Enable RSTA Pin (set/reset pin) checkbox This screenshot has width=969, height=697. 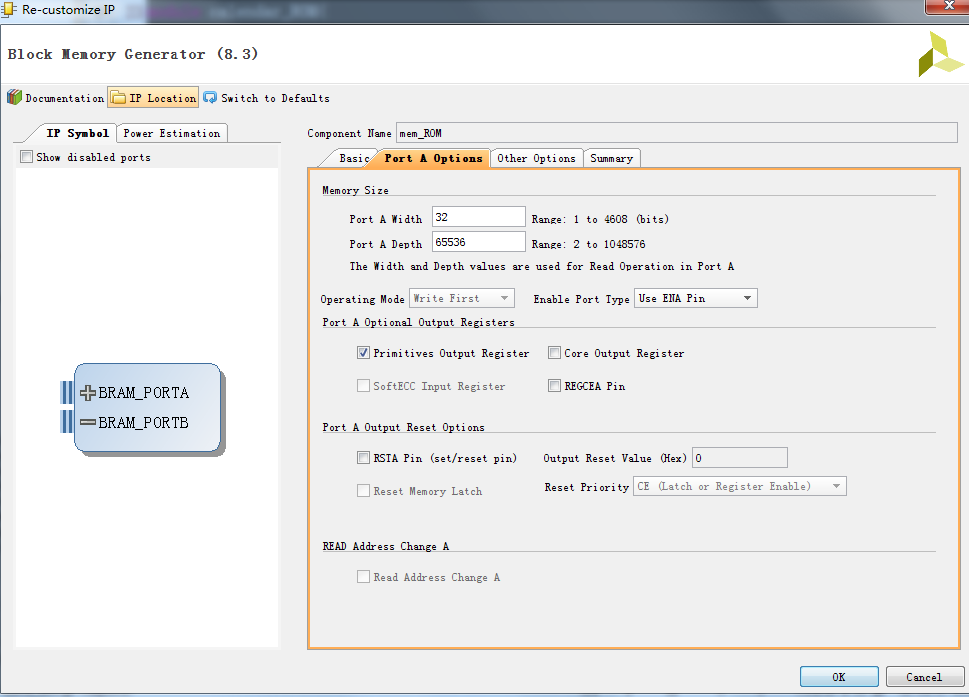(x=363, y=458)
